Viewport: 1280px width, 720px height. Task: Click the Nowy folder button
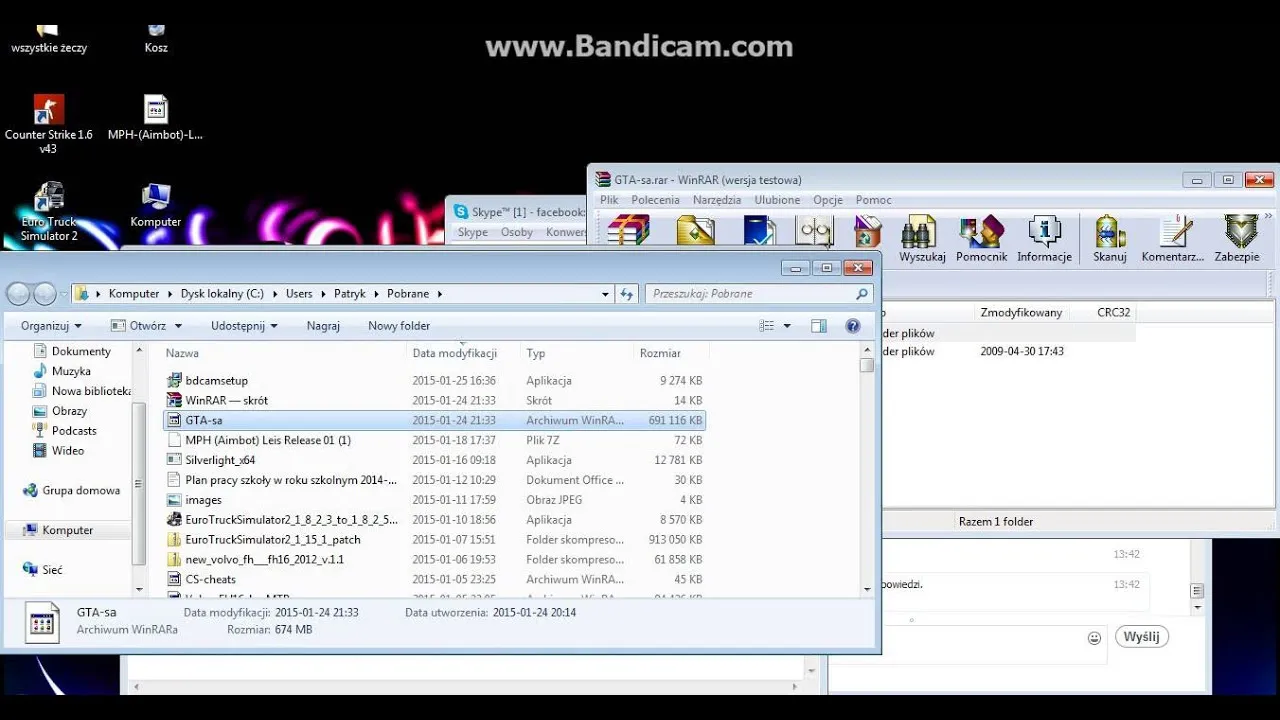(399, 326)
